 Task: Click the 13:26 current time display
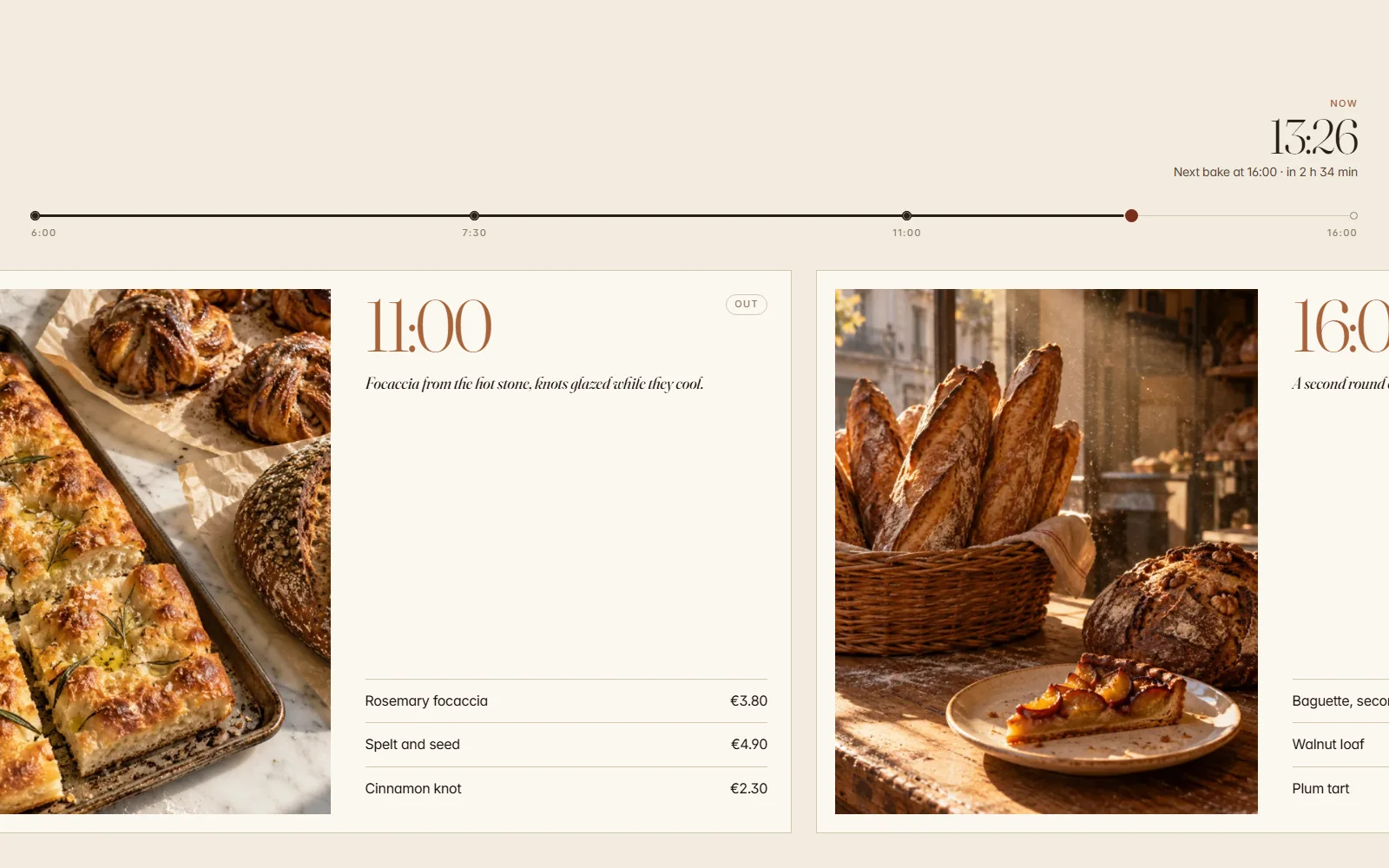pyautogui.click(x=1313, y=137)
